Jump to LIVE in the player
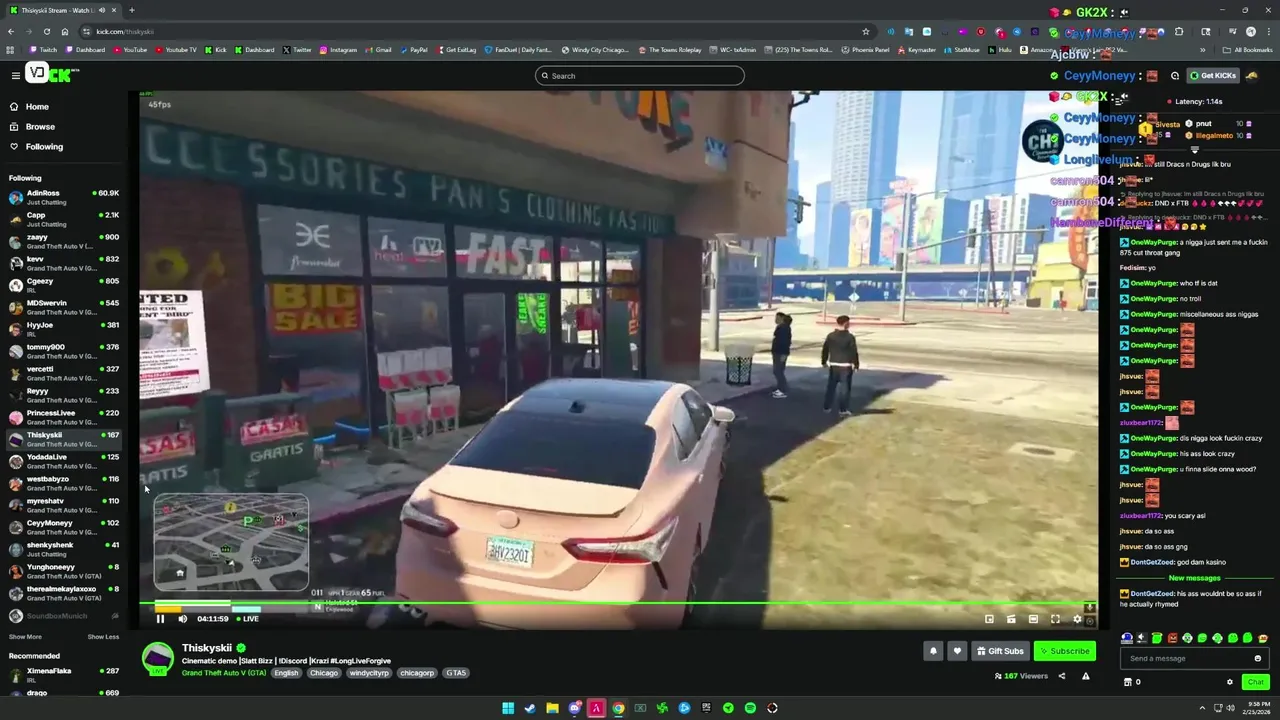 click(x=247, y=619)
